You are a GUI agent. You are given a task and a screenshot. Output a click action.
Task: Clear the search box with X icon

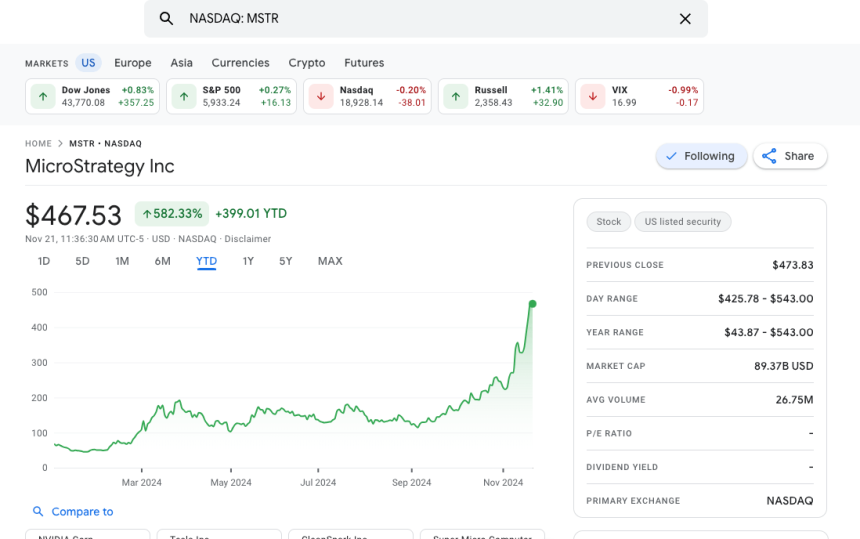[x=685, y=18]
